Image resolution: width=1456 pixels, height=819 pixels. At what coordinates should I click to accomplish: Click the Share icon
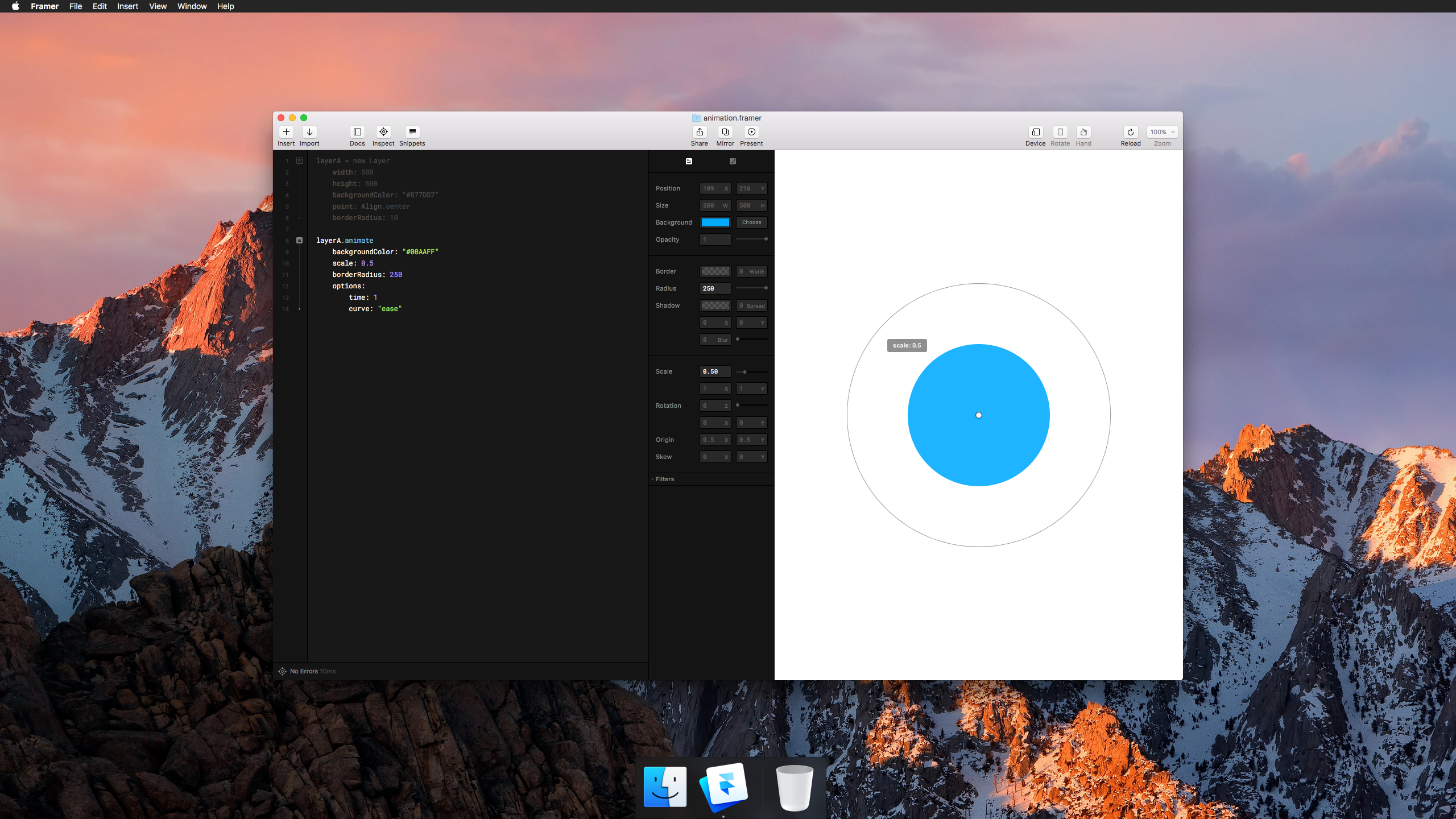click(700, 132)
